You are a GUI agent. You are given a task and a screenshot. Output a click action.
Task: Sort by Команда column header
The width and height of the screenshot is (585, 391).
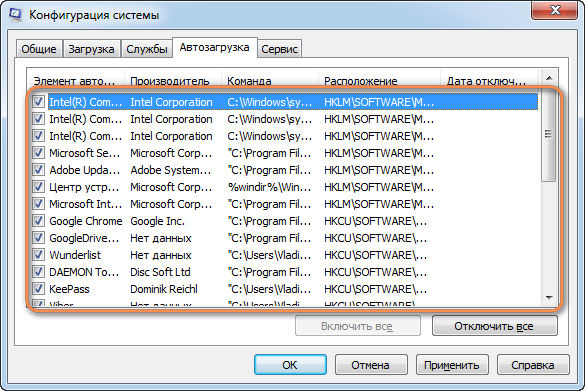click(270, 80)
